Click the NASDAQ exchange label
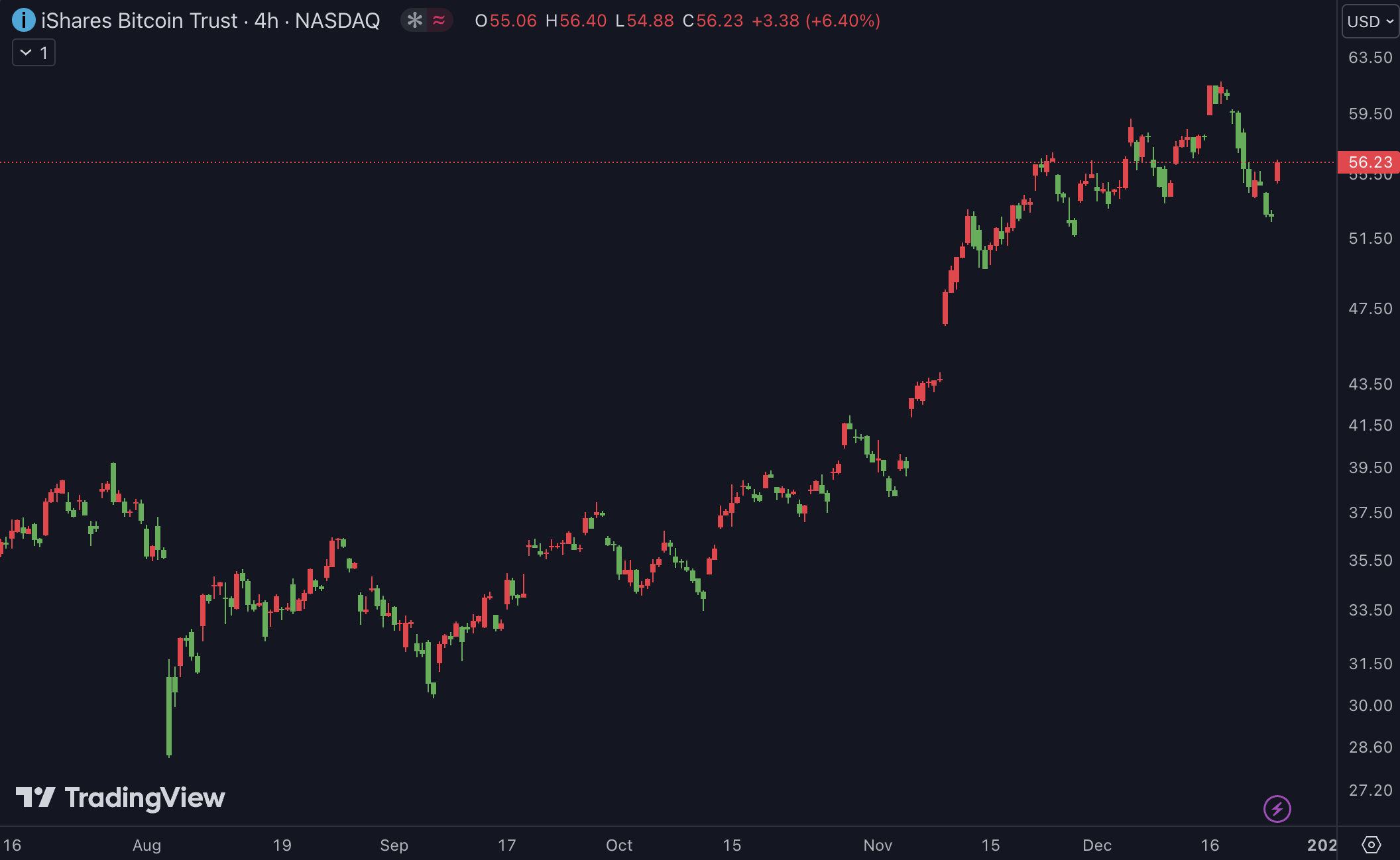Image resolution: width=1400 pixels, height=860 pixels. click(337, 21)
